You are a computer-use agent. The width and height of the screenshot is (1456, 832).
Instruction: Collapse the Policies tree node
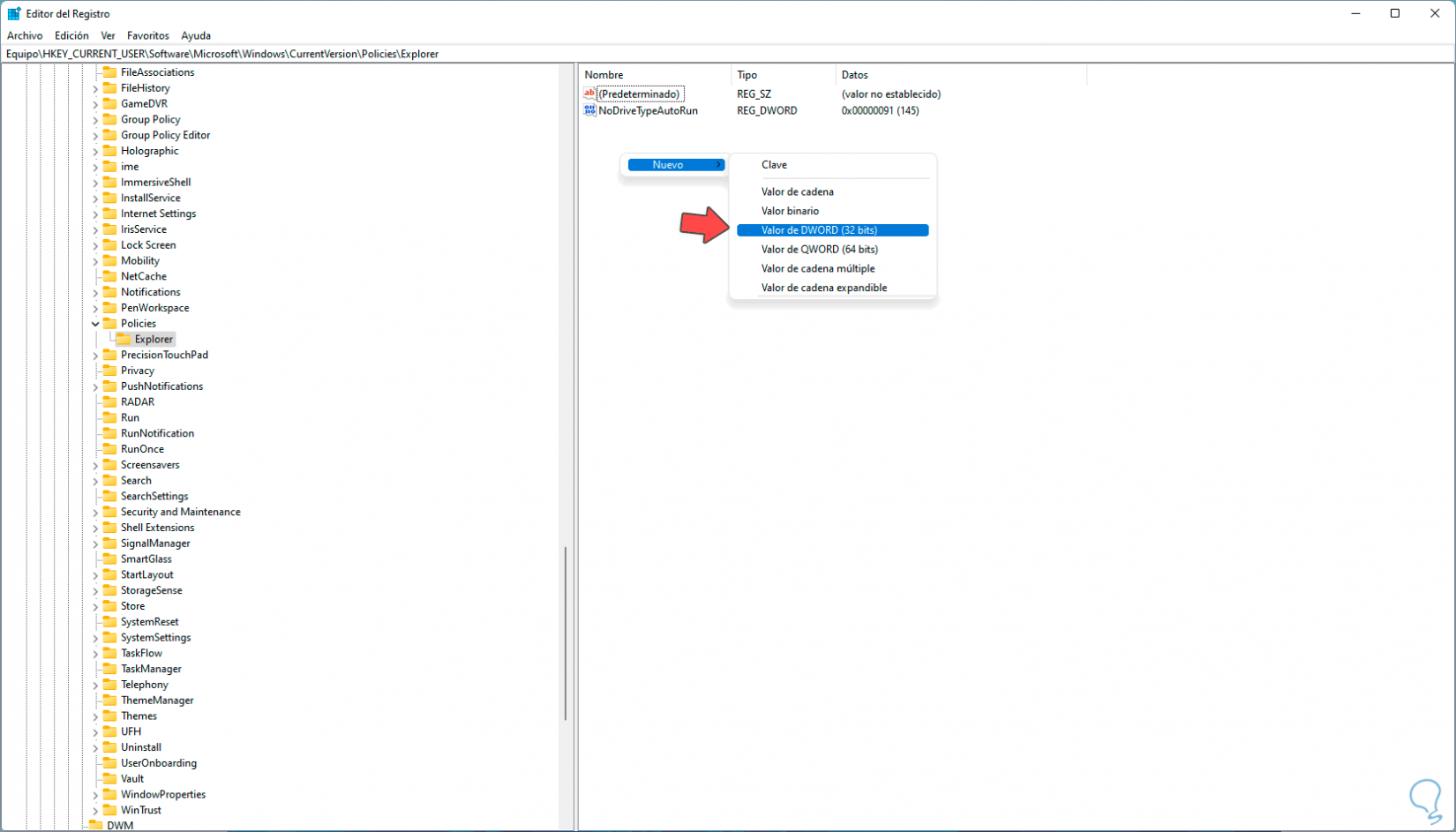tap(95, 324)
